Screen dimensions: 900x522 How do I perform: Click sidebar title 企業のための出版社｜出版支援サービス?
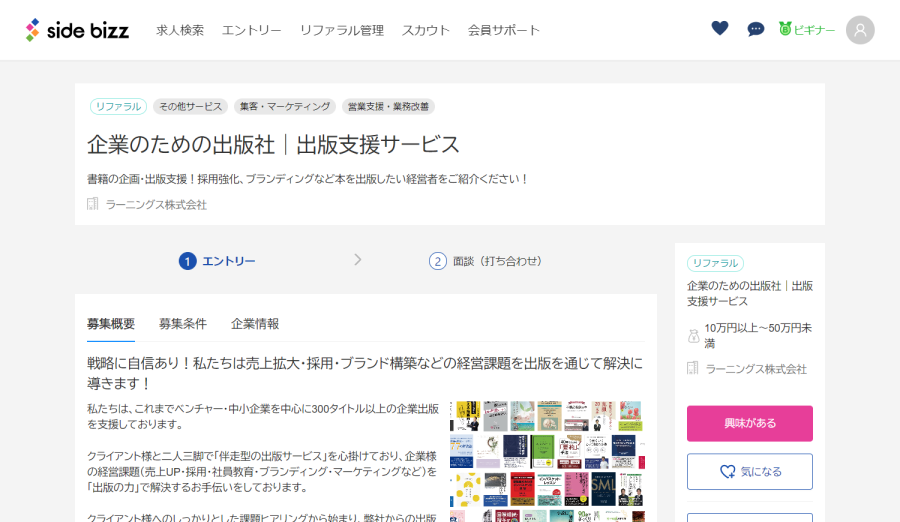(750, 293)
